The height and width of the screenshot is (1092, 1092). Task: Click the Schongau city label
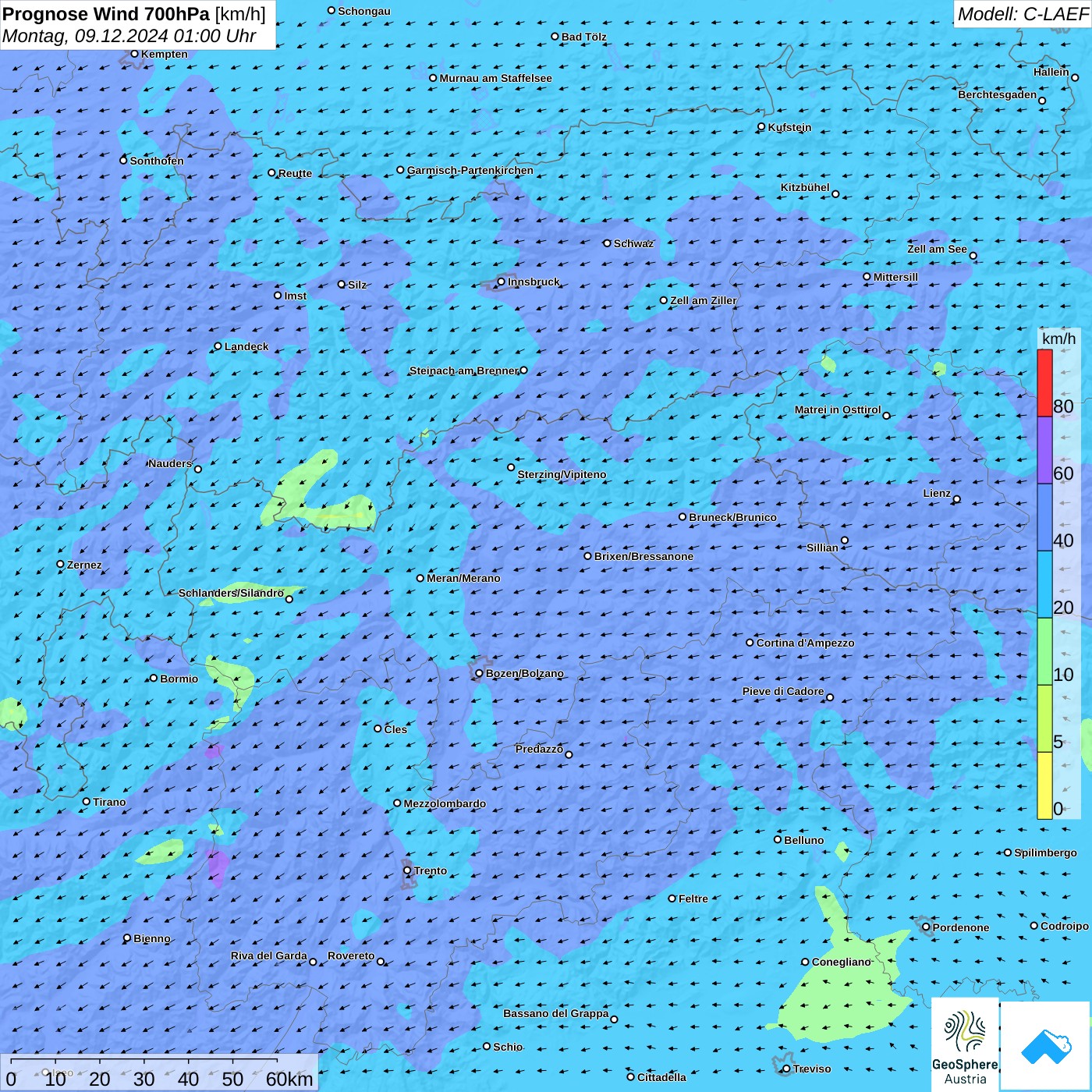pos(363,11)
